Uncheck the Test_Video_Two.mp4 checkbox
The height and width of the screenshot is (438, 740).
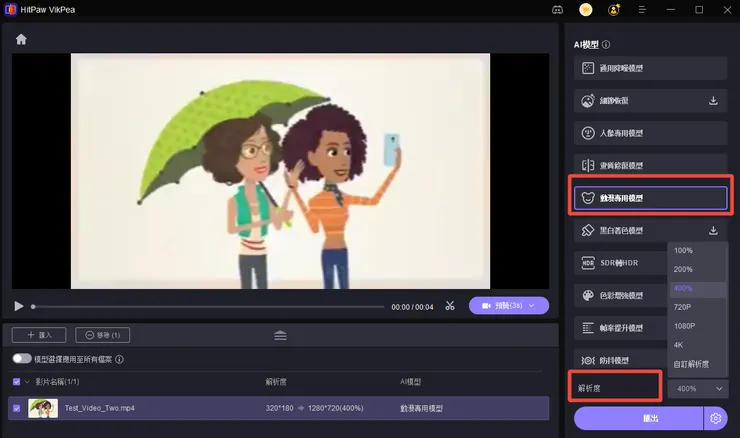coord(16,408)
